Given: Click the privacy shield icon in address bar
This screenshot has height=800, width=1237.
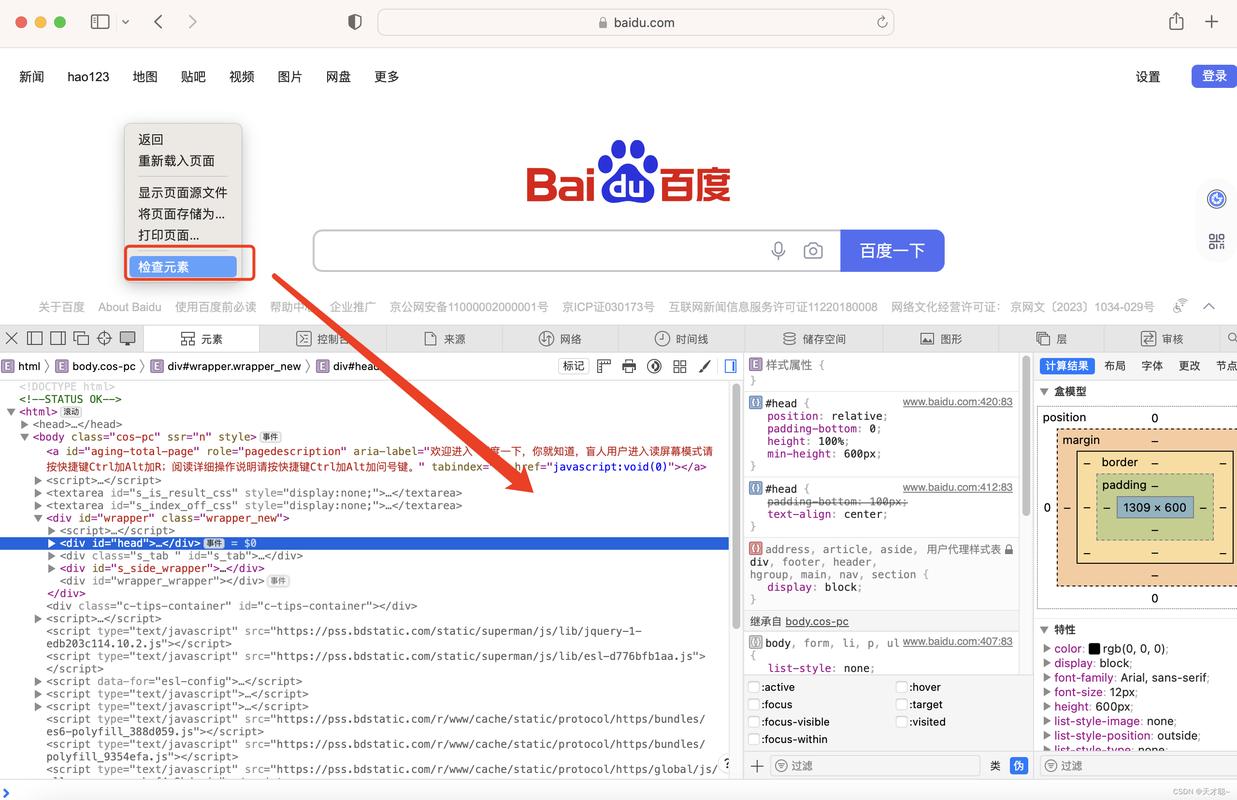Looking at the screenshot, I should pyautogui.click(x=355, y=21).
